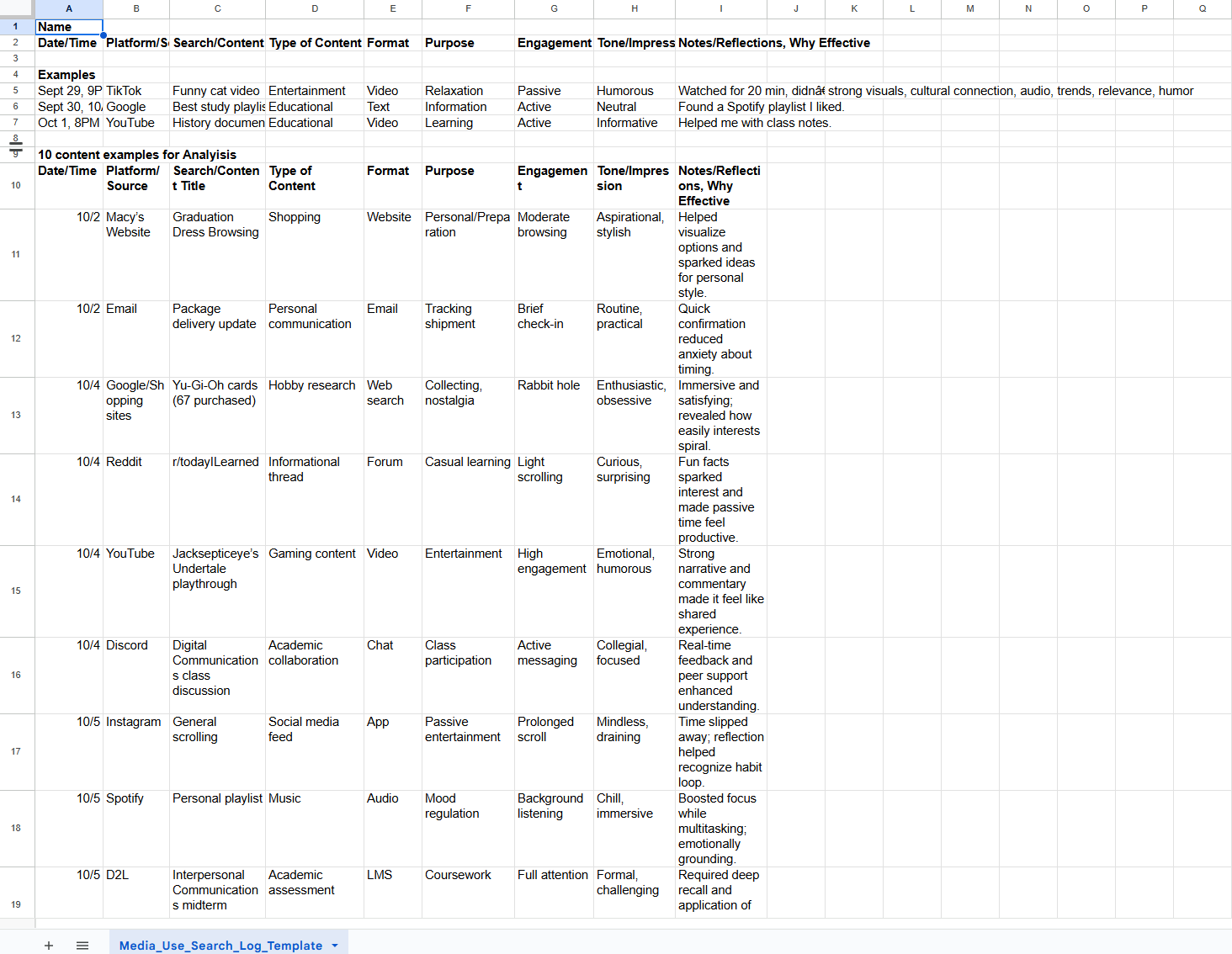The height and width of the screenshot is (954, 1232).
Task: Click the 'Yu-Gi-Oh cards (67 purchased)' cell
Action: pyautogui.click(x=216, y=394)
